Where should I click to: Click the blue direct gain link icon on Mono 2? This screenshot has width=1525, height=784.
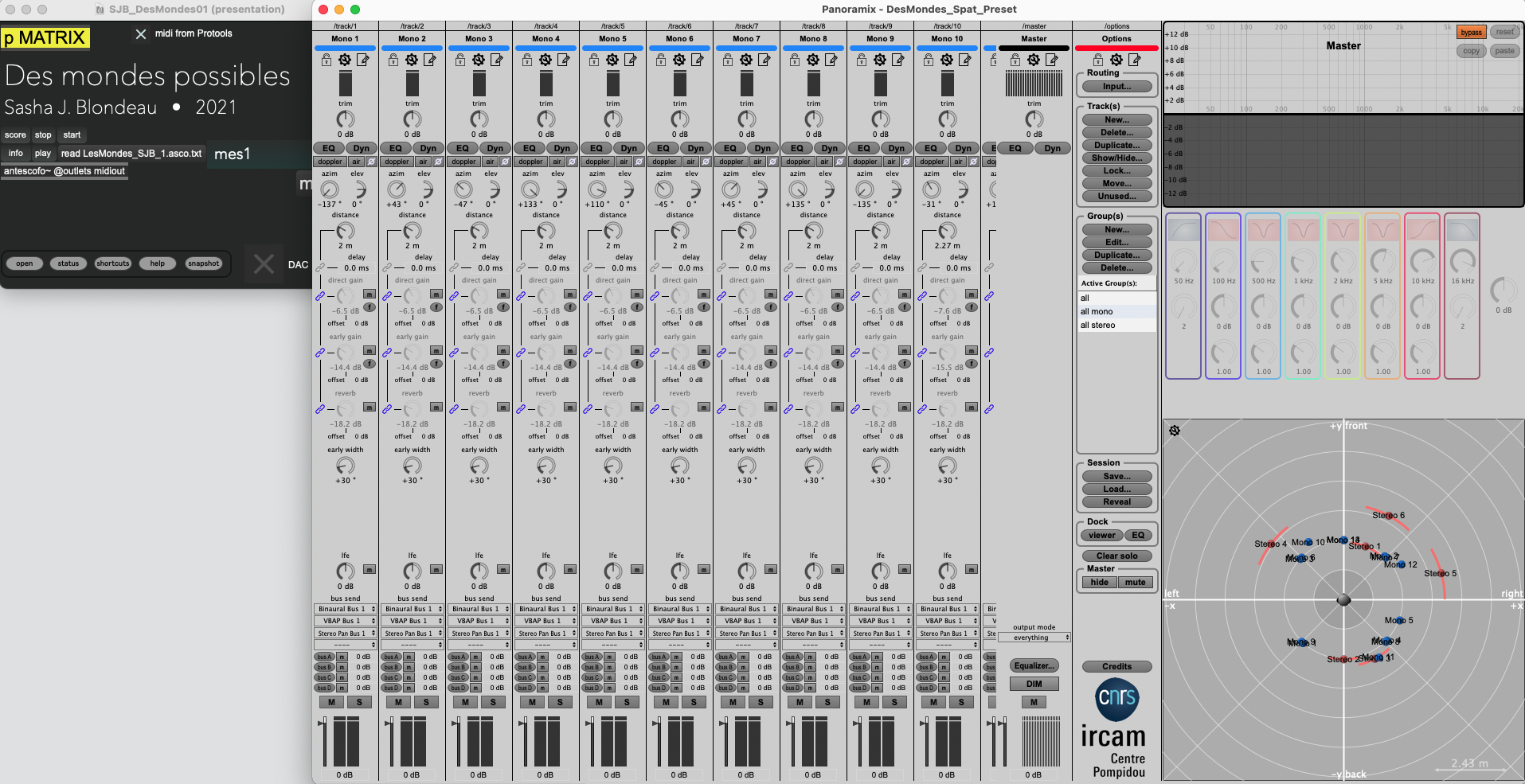pyautogui.click(x=387, y=296)
